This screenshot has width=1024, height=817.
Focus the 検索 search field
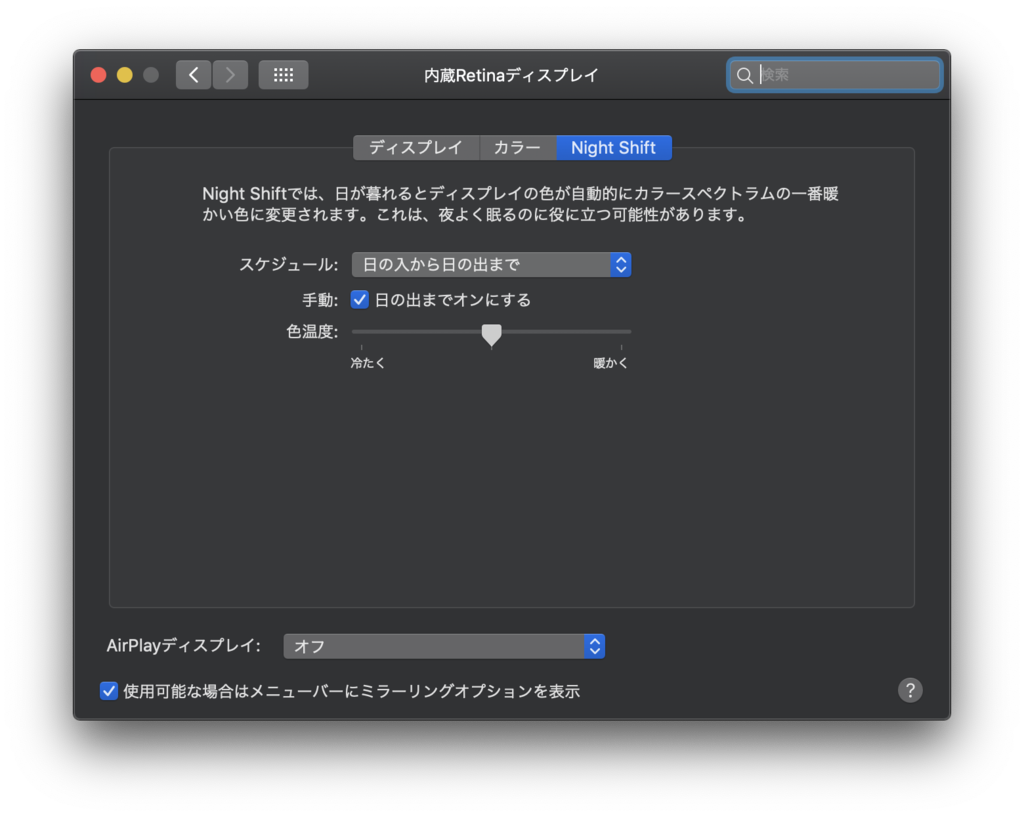pos(835,75)
